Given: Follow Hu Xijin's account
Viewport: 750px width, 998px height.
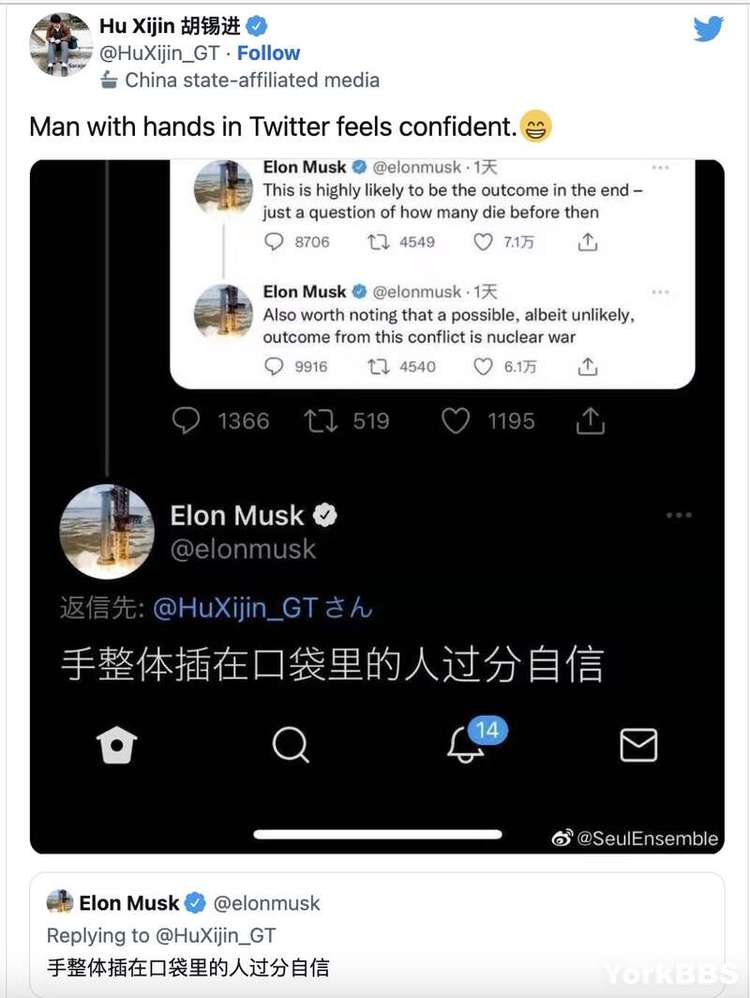Looking at the screenshot, I should [269, 53].
